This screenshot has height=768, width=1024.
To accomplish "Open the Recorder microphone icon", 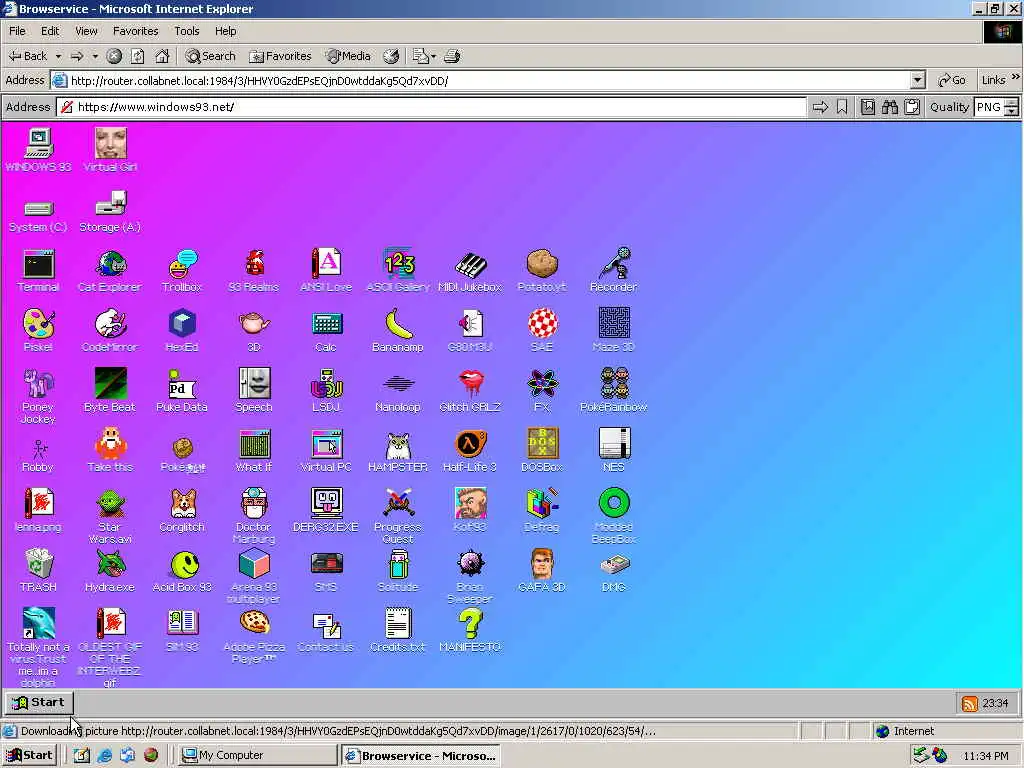I will 613,270.
